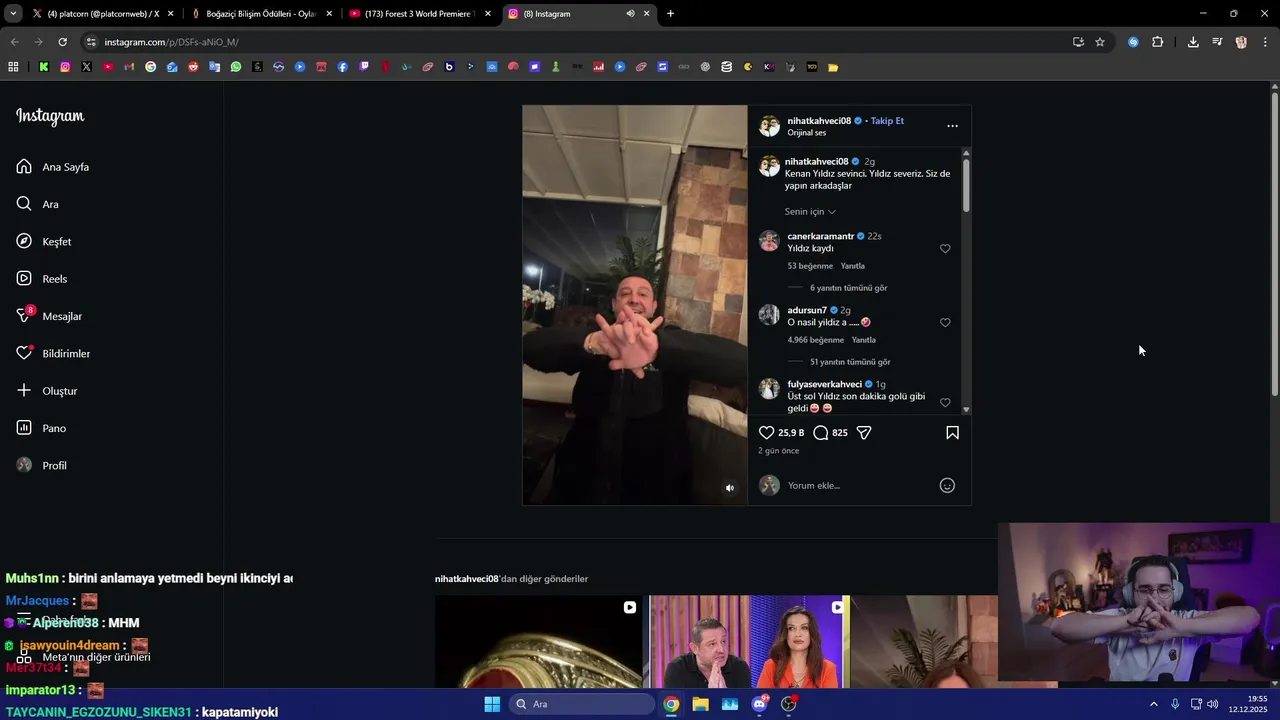Bookmark this page with star icon
The width and height of the screenshot is (1280, 720).
(x=1100, y=42)
